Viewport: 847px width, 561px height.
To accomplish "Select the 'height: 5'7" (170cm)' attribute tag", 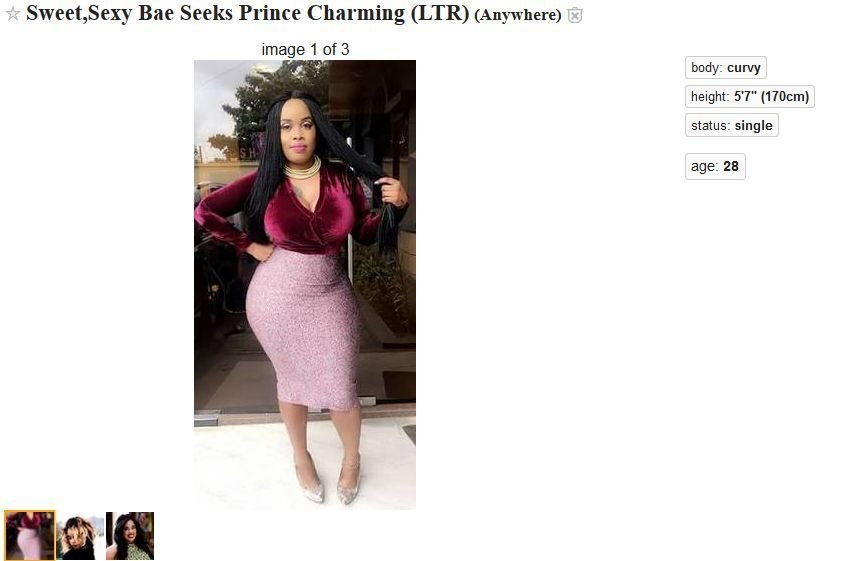I will click(x=750, y=97).
